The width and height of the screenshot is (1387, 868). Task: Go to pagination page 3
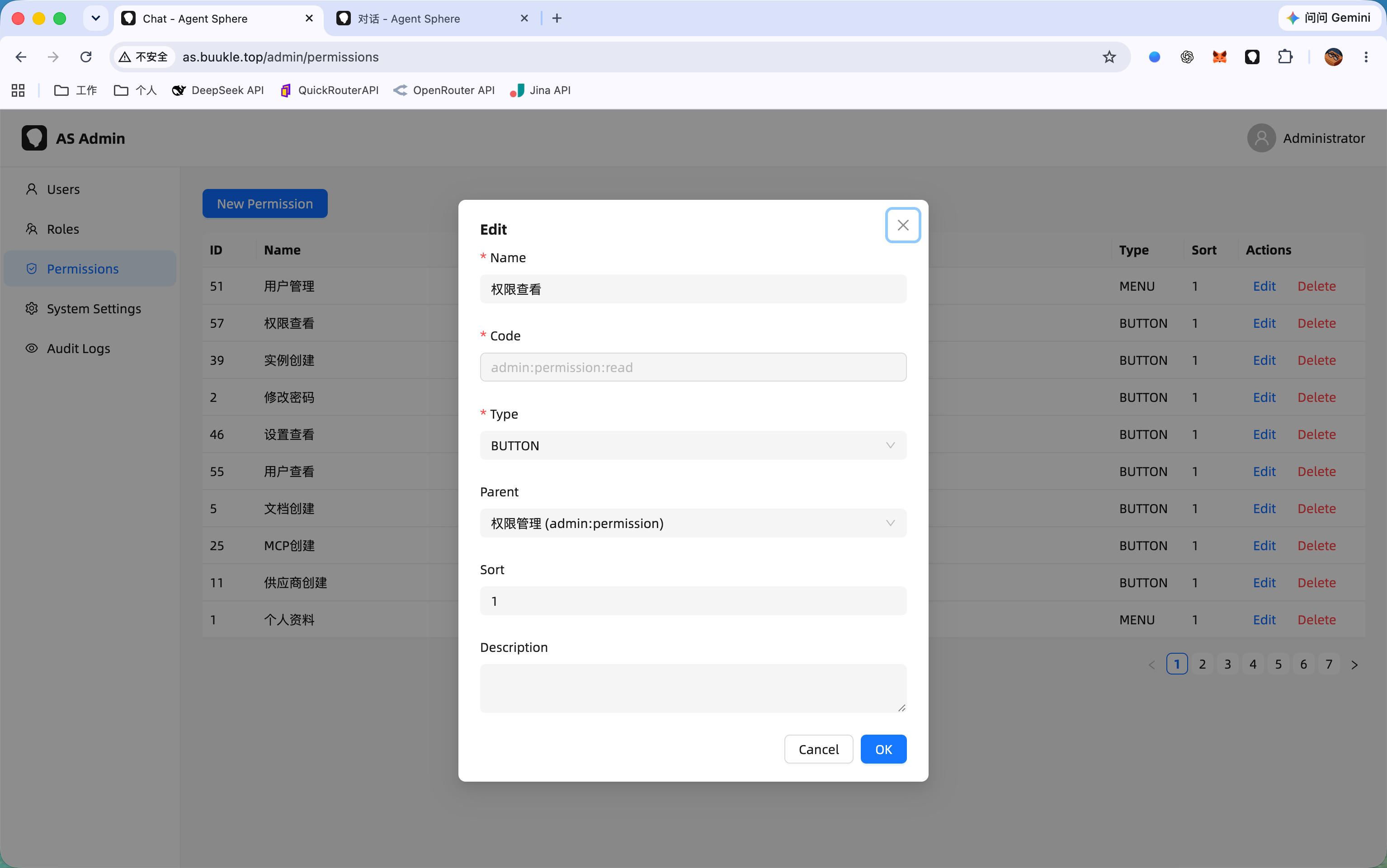pos(1227,664)
